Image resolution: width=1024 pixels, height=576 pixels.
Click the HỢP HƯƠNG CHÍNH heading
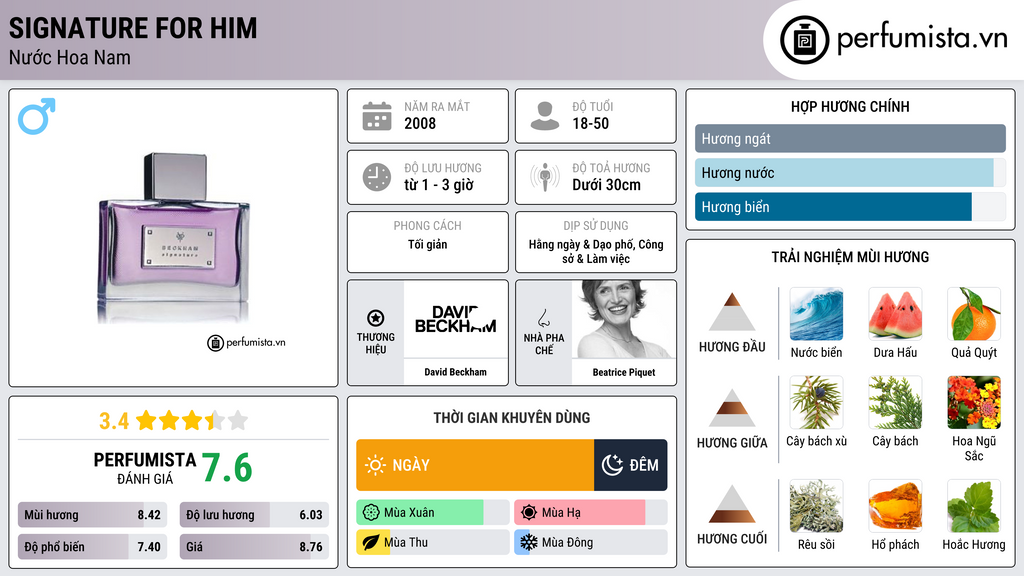tap(850, 106)
